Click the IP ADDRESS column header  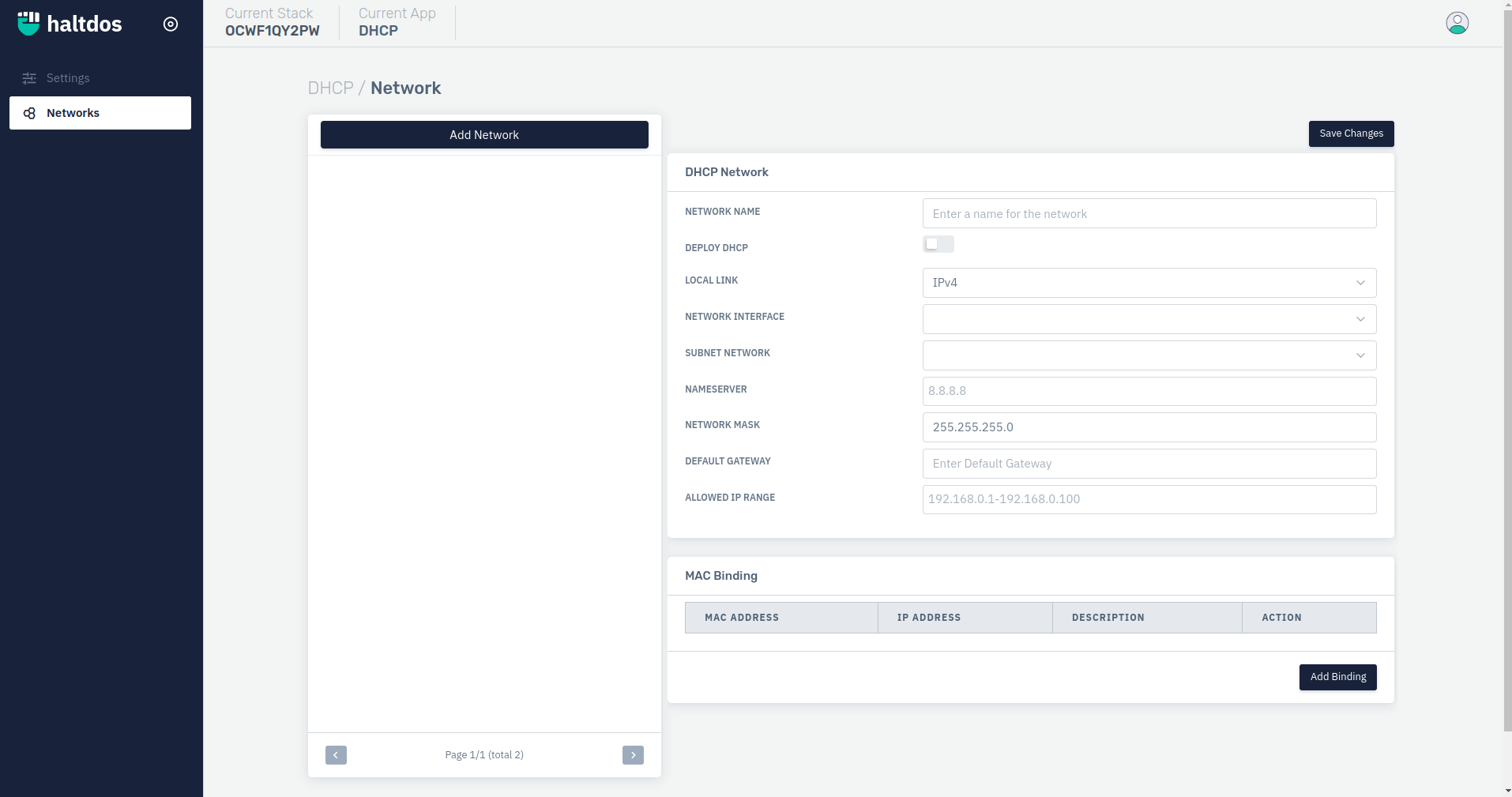tap(965, 618)
